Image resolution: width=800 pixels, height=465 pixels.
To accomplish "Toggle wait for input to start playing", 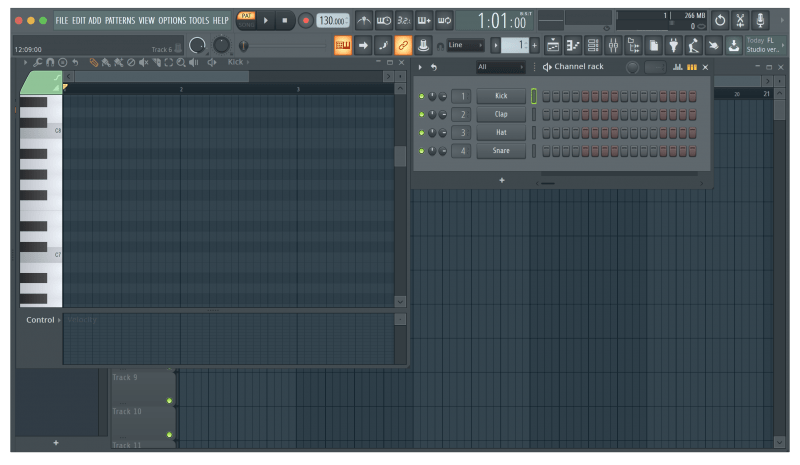I will click(x=384, y=21).
